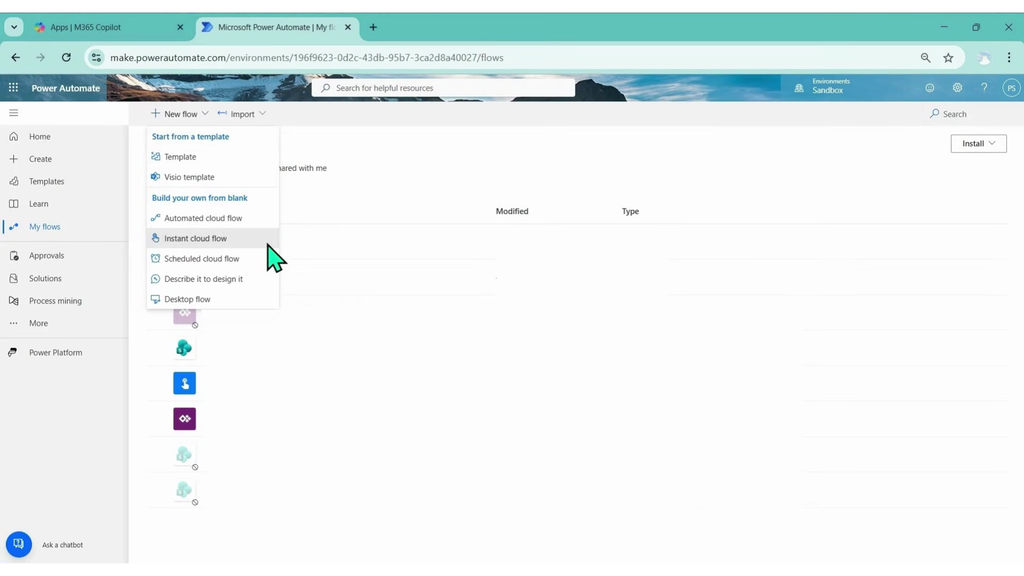The width and height of the screenshot is (1024, 576).
Task: Open the browser profile avatar icon
Action: (984, 57)
